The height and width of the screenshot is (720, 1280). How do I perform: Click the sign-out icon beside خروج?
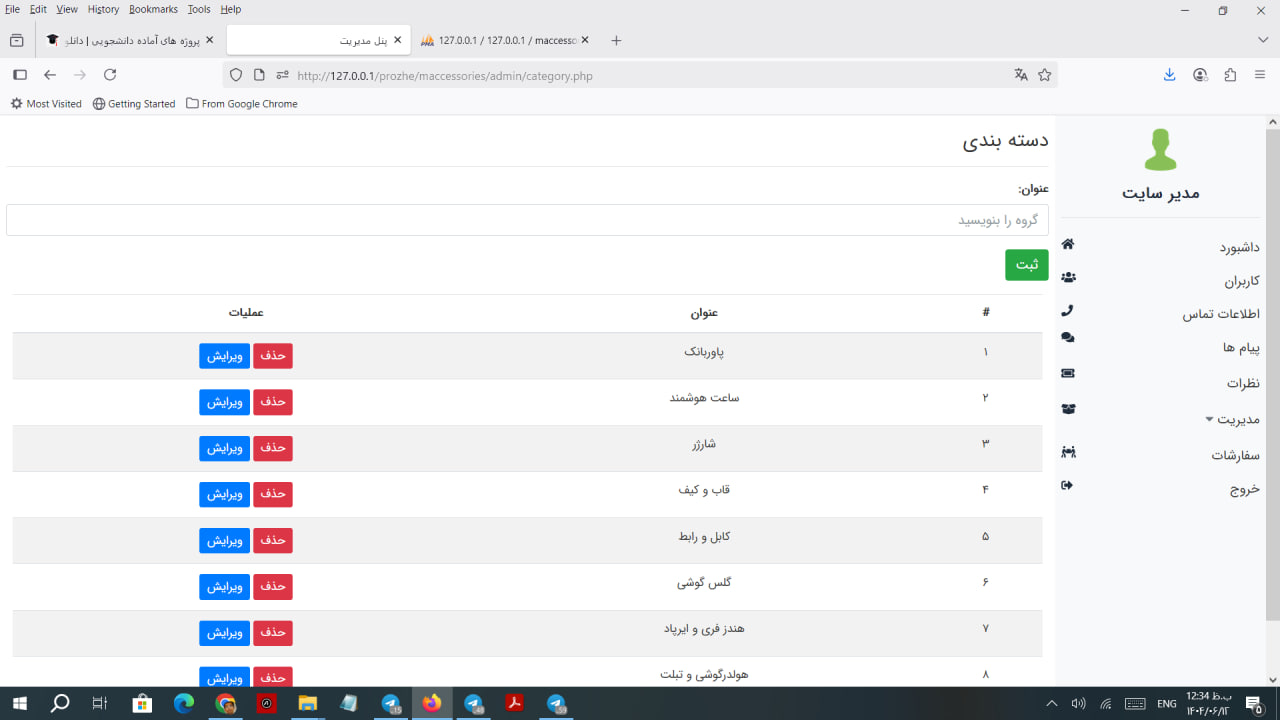(x=1068, y=485)
